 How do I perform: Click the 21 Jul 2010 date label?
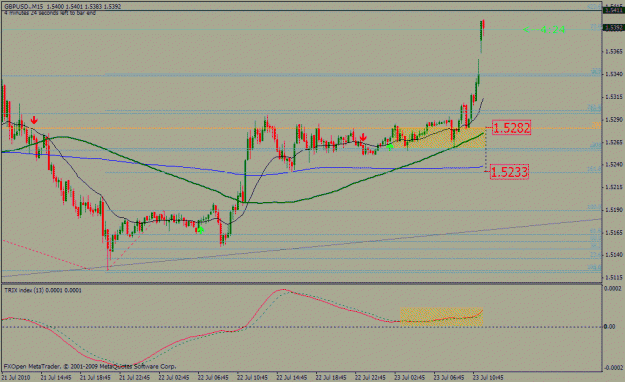tap(16, 377)
